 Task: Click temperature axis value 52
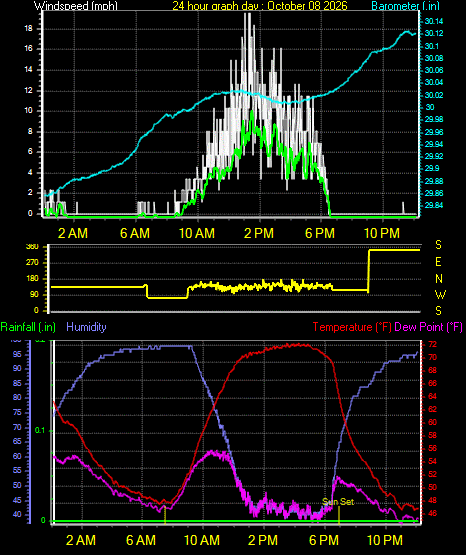[x=432, y=474]
